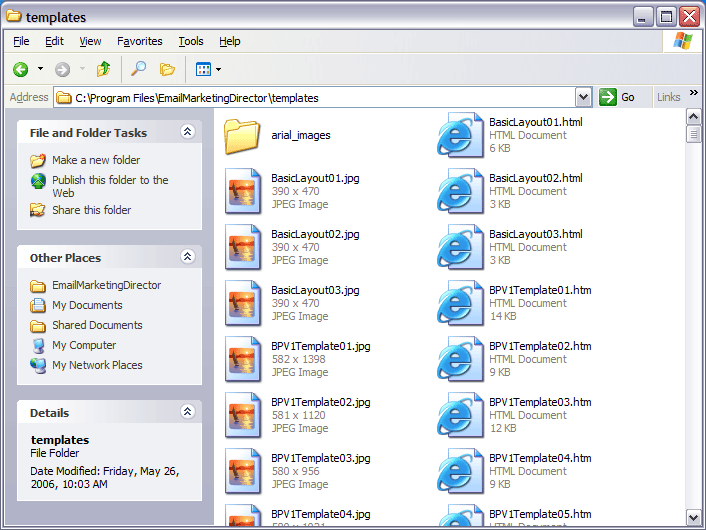Open the View menu
The image size is (706, 530).
[90, 41]
